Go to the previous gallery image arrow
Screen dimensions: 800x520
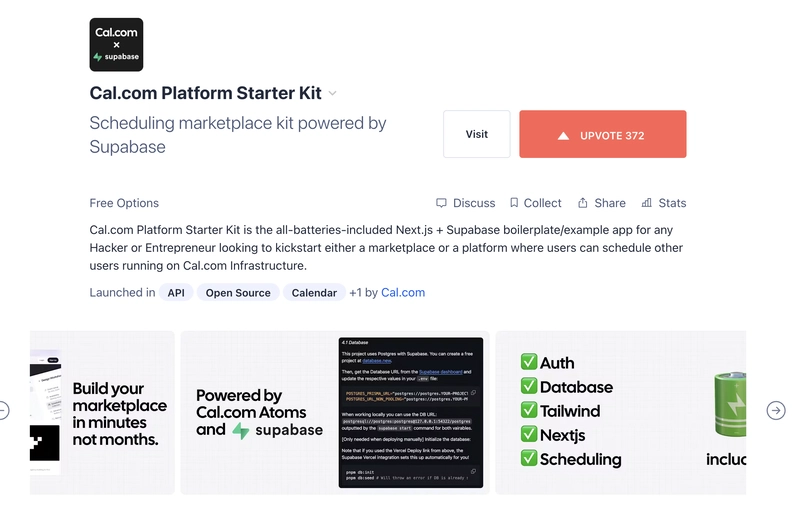point(4,410)
